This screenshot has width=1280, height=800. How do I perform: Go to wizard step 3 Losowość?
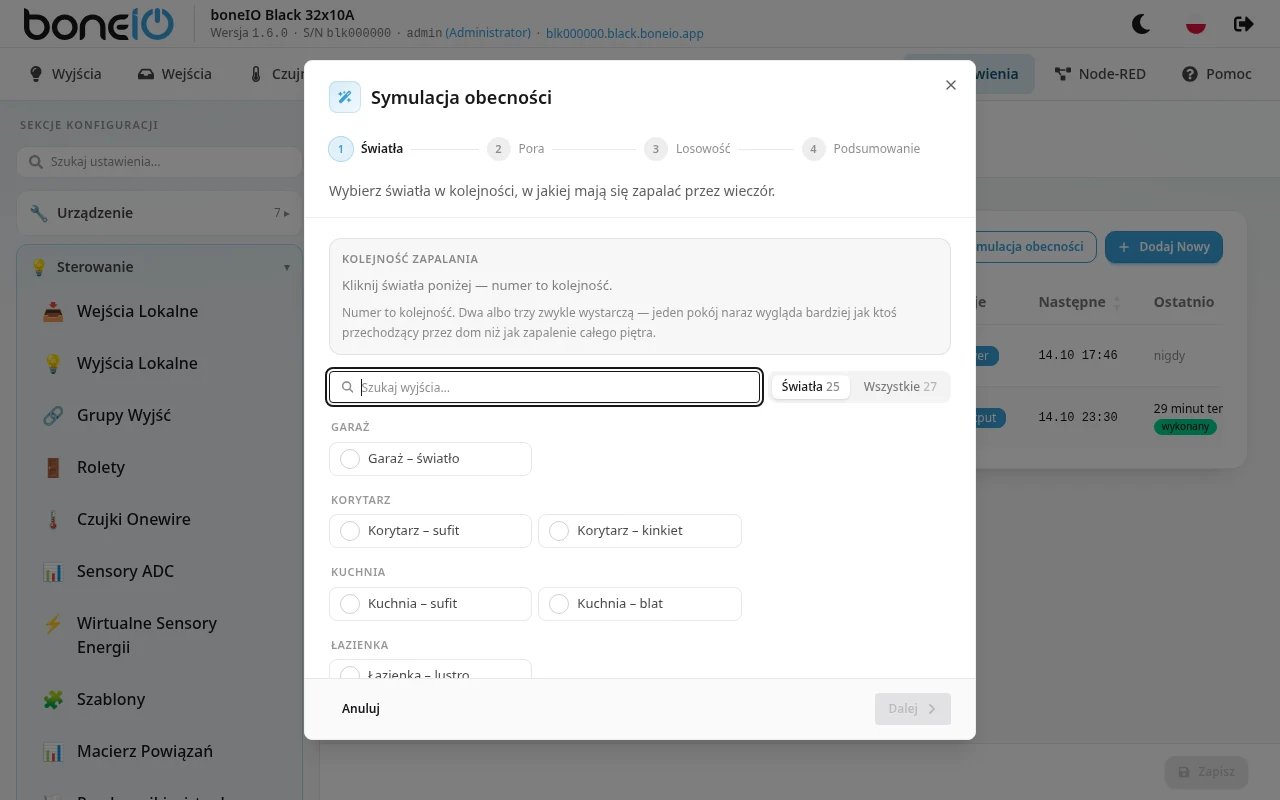pyautogui.click(x=688, y=149)
